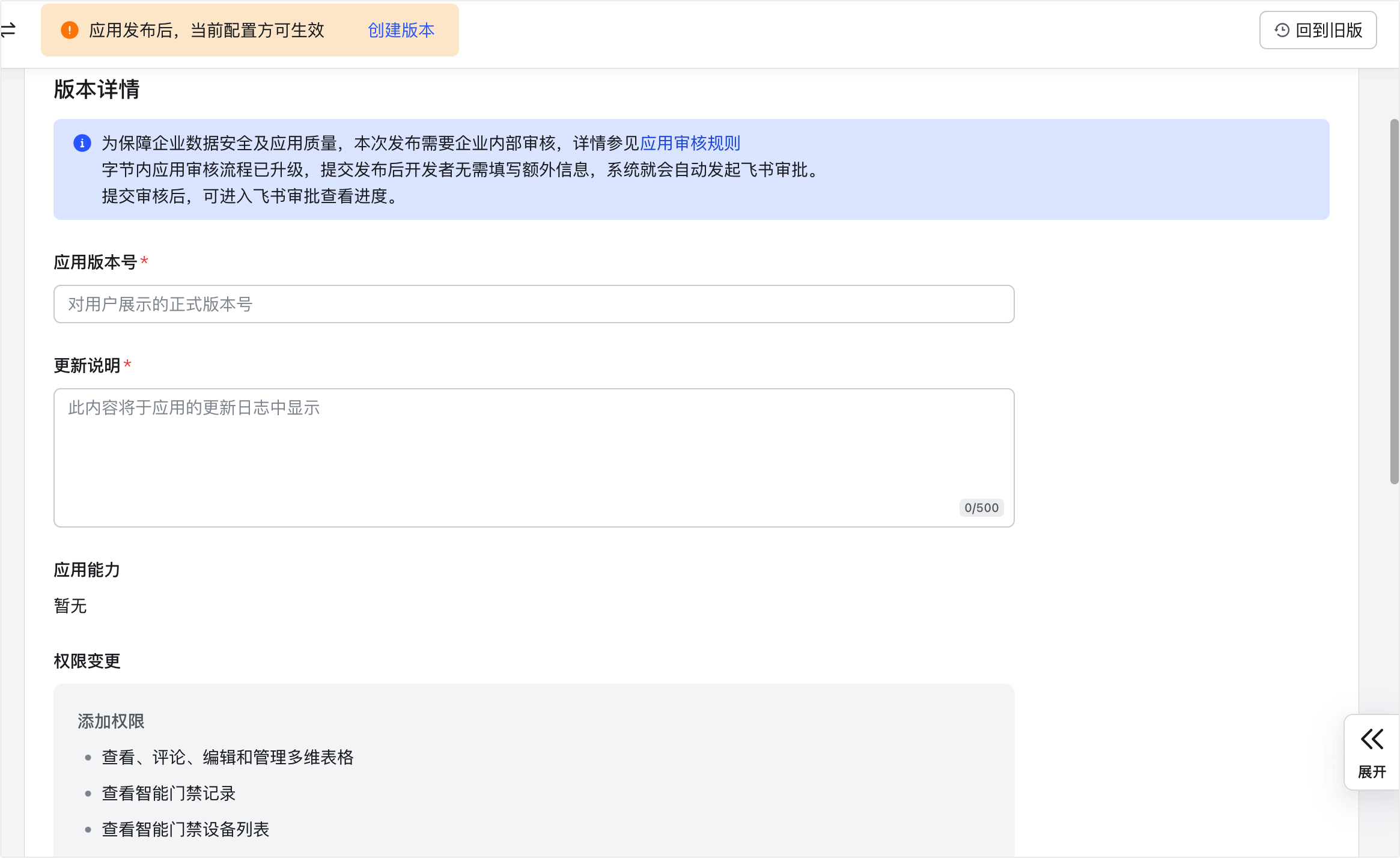The width and height of the screenshot is (1400, 858).
Task: Click the blue info icon in the notice banner
Action: point(82,144)
